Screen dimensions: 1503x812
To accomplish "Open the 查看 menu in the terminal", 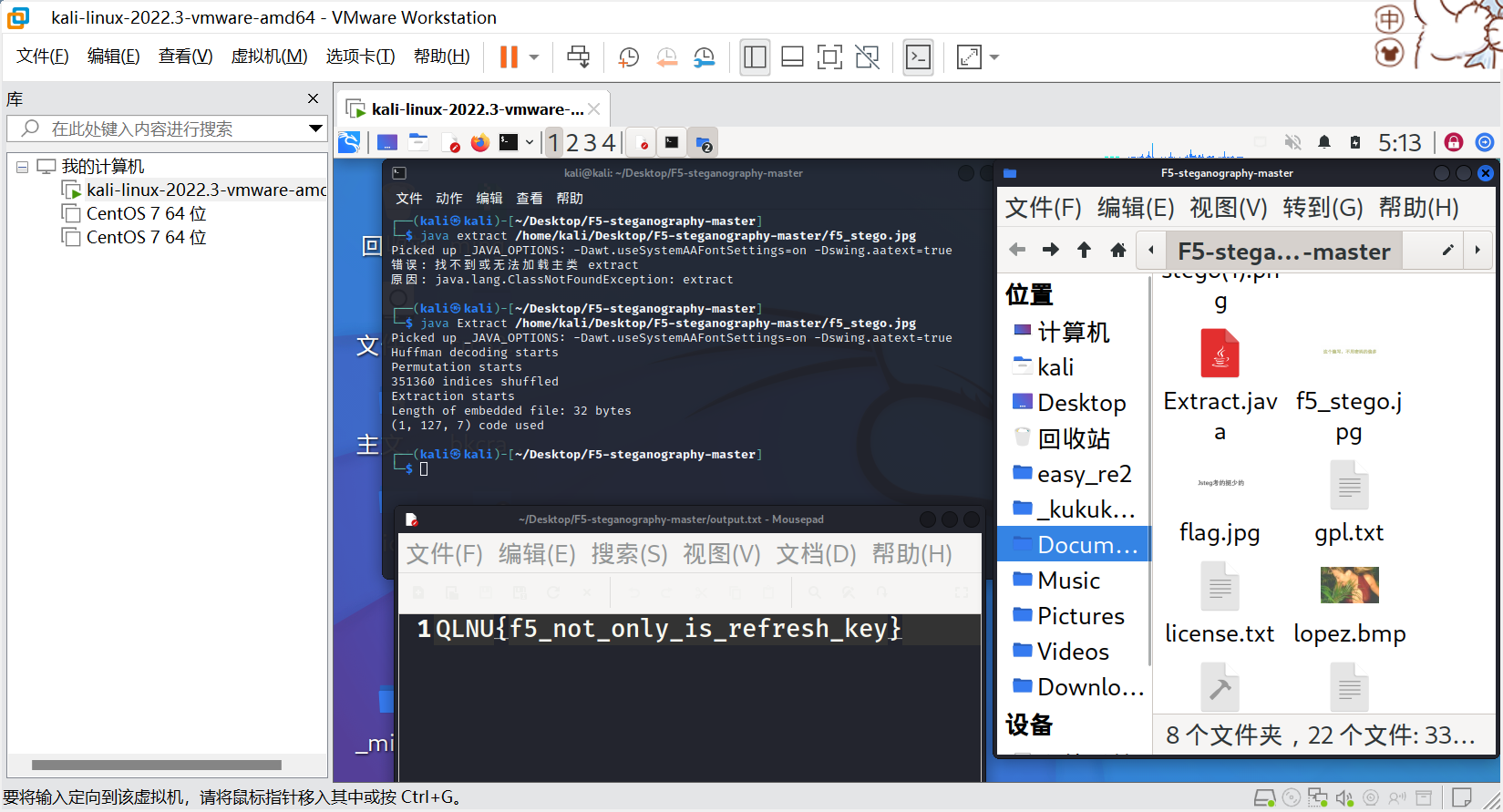I will (530, 198).
